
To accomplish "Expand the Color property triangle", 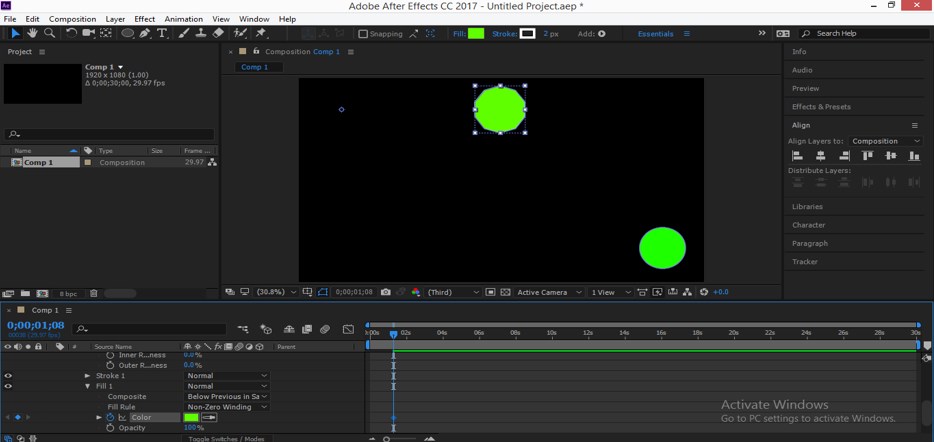I will pyautogui.click(x=99, y=418).
